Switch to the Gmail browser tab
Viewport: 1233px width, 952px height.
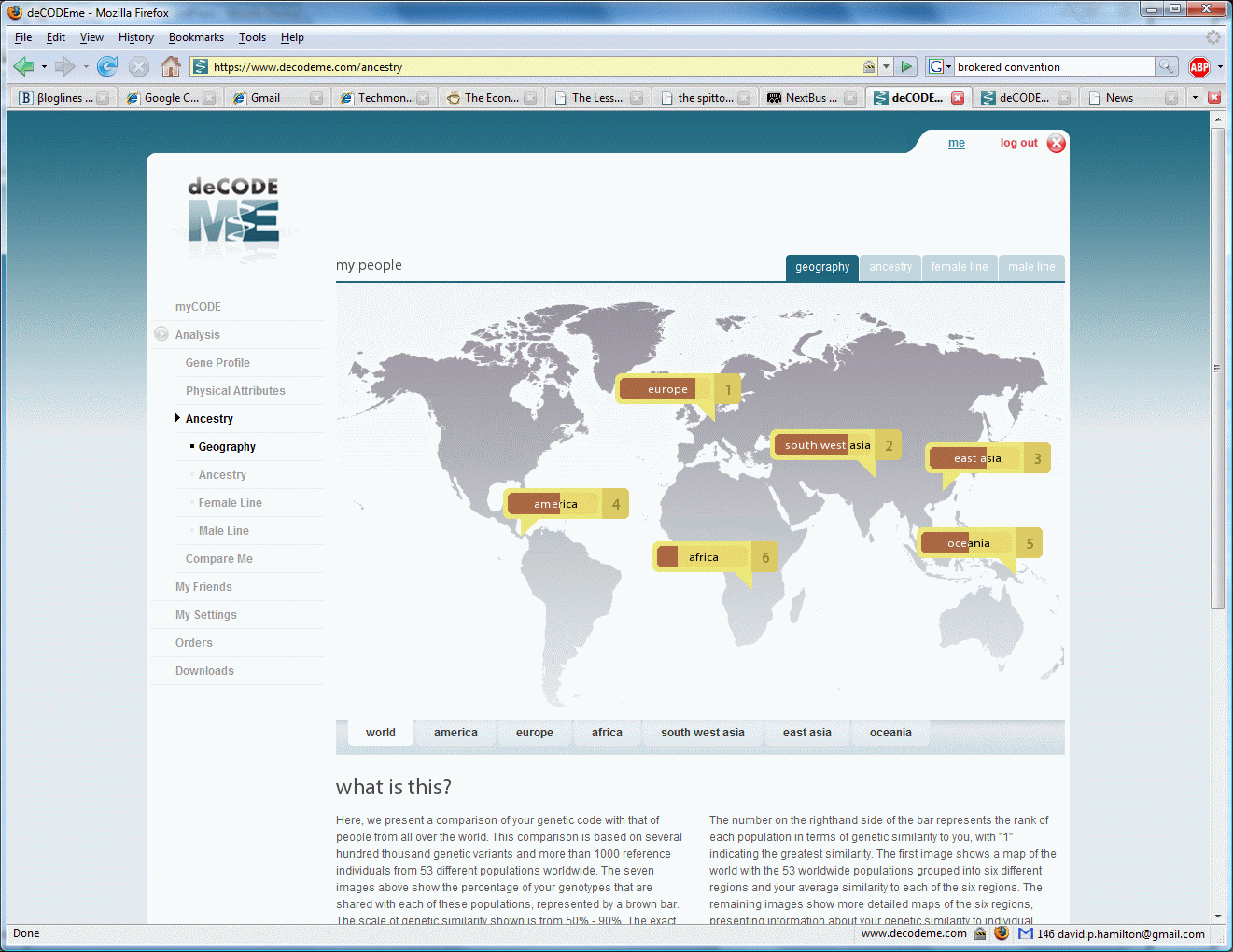tap(276, 98)
